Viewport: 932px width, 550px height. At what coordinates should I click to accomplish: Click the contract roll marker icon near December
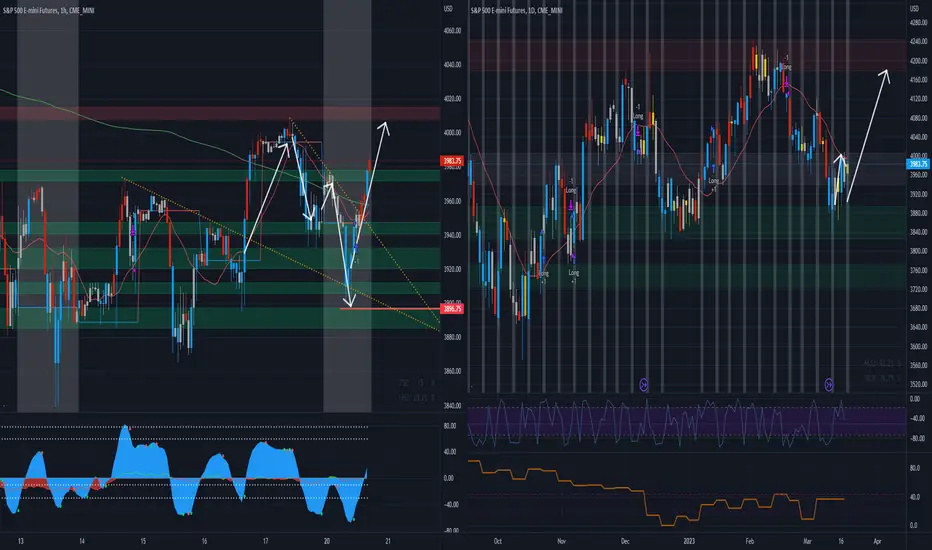pos(644,385)
